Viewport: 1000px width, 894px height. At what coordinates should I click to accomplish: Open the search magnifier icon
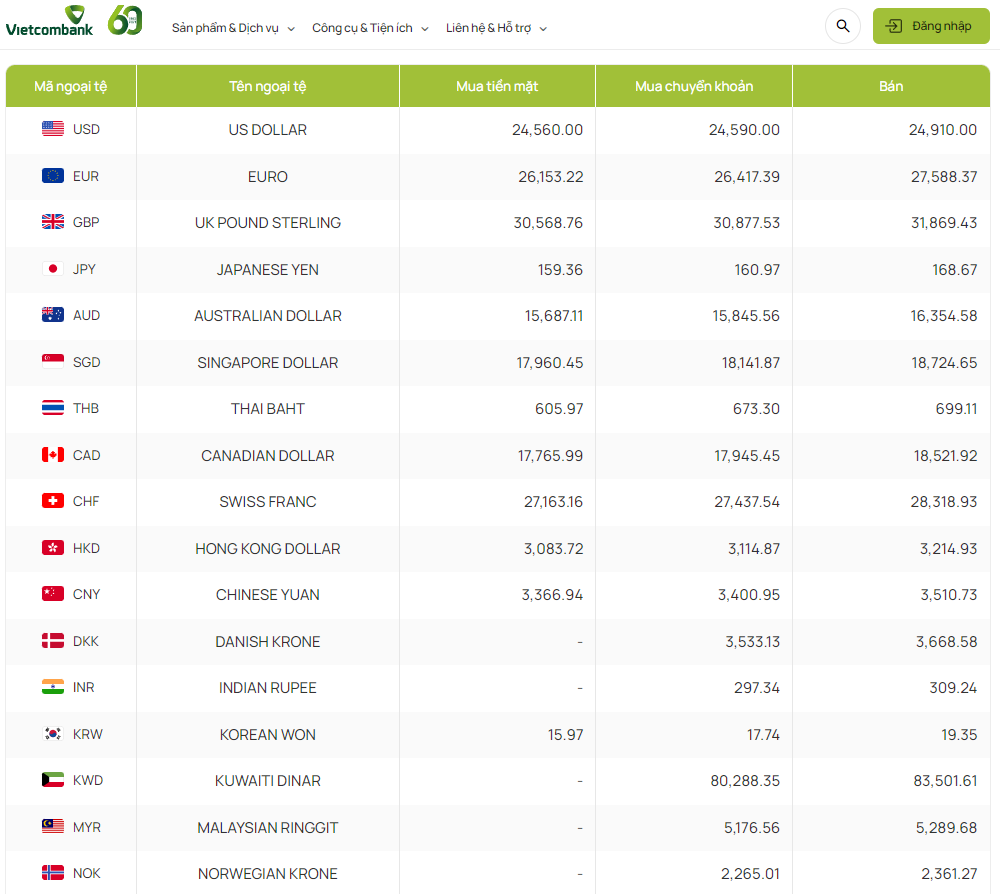[x=843, y=26]
